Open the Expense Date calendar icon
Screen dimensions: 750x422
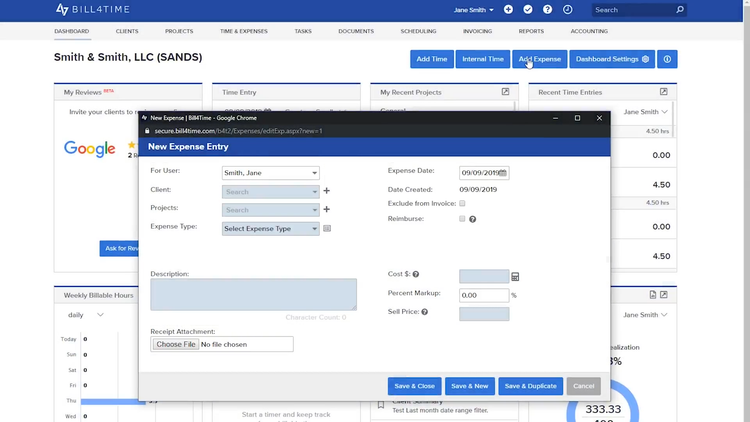click(x=503, y=173)
